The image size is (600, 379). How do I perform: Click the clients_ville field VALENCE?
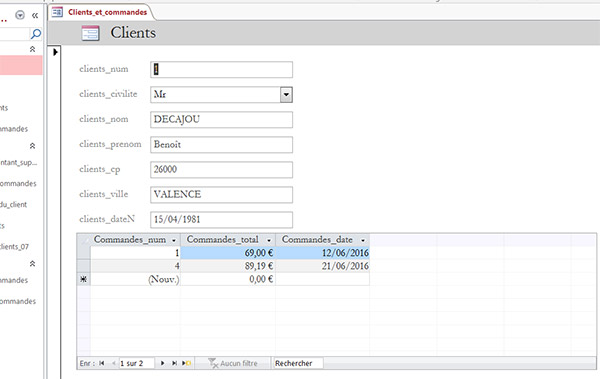(222, 194)
